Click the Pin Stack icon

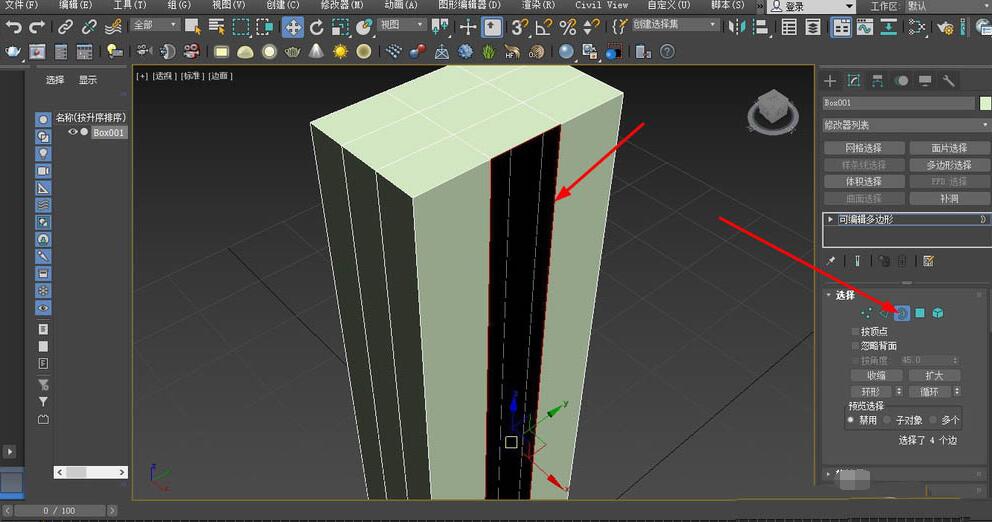click(831, 261)
